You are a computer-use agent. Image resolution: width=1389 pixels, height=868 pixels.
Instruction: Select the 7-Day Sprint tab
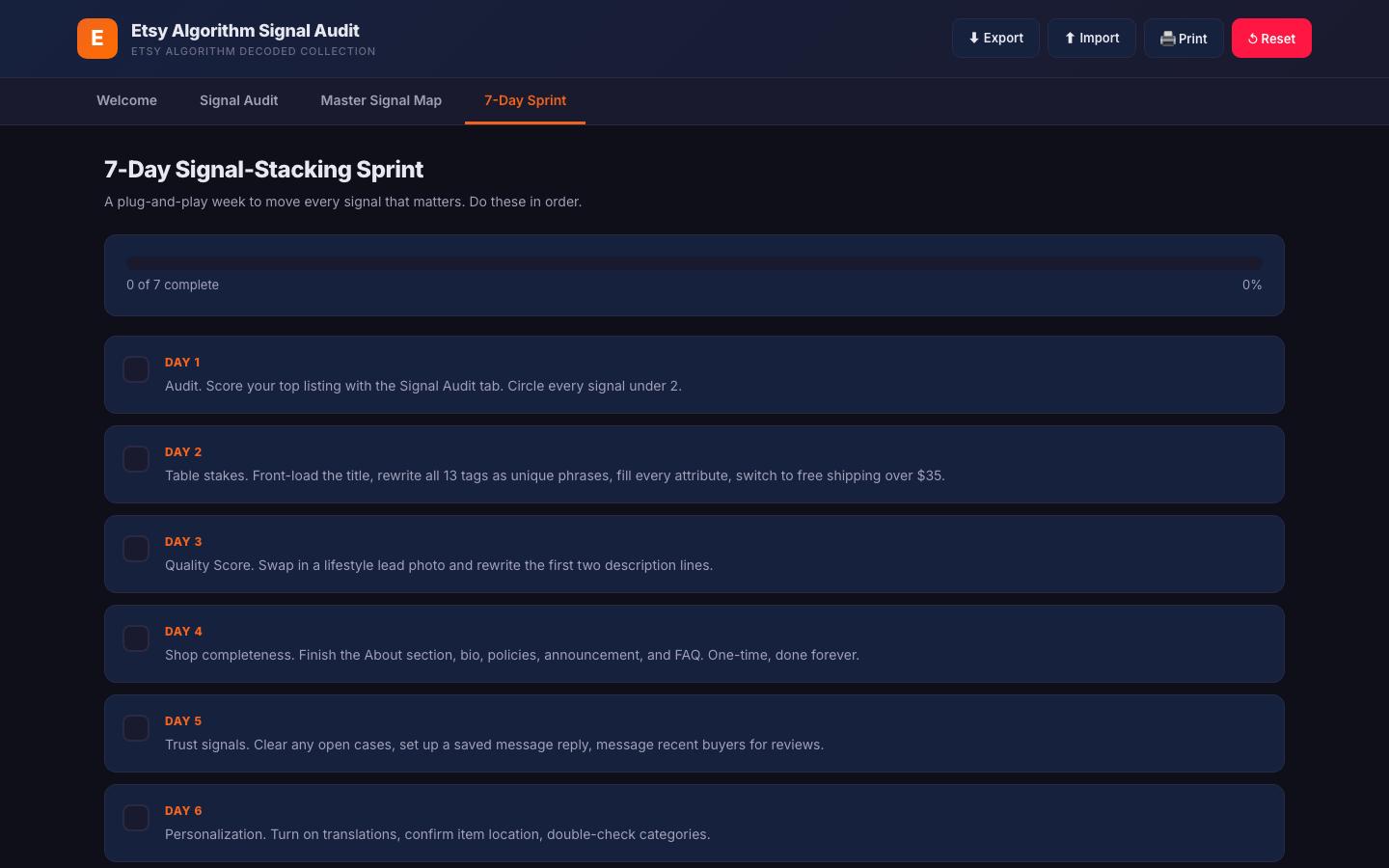525,100
